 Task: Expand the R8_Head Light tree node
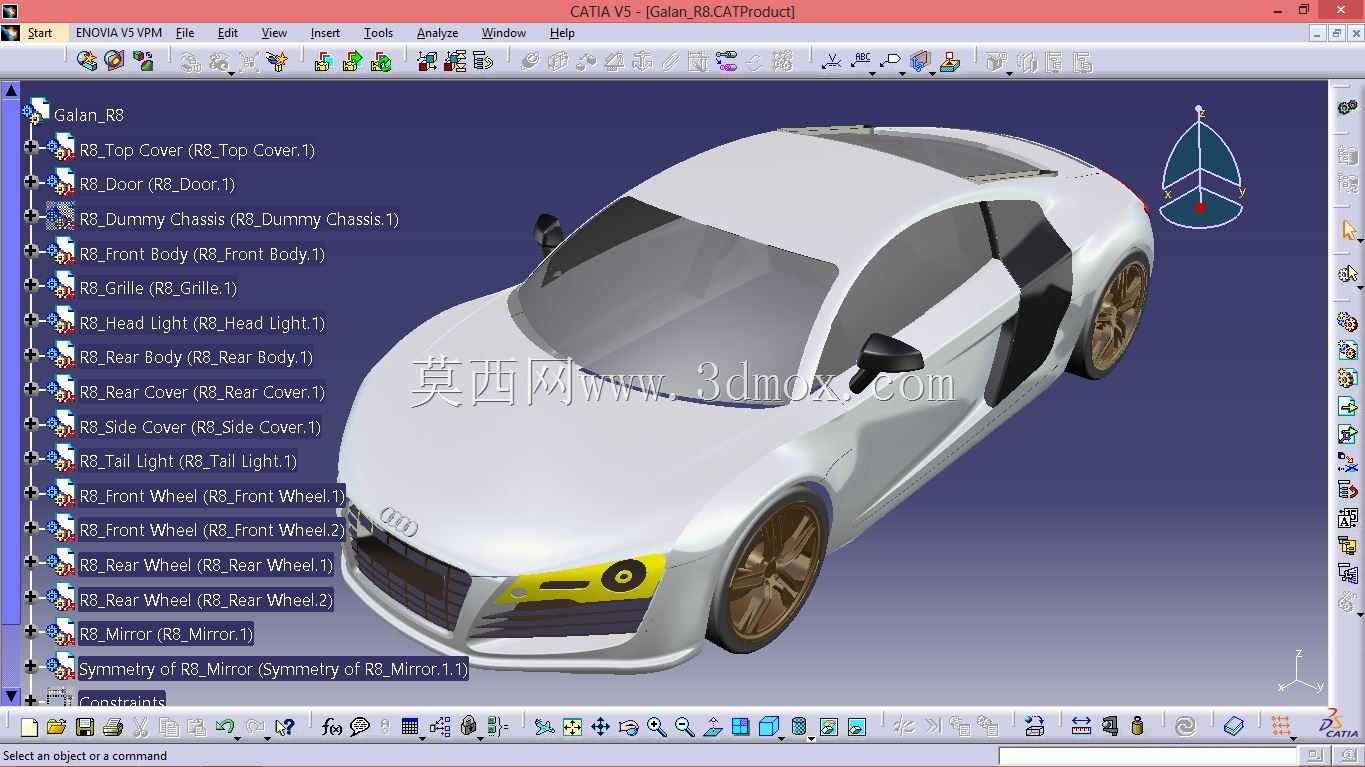click(30, 322)
